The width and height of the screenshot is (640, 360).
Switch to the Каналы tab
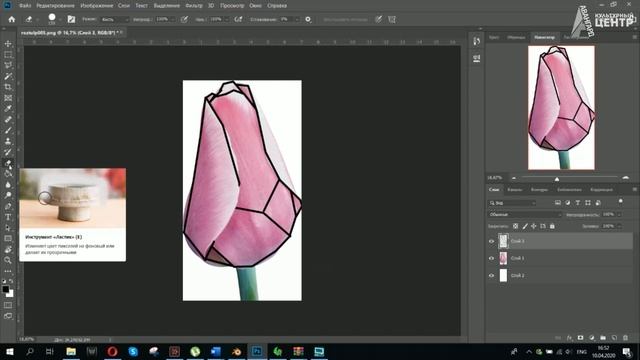[515, 190]
